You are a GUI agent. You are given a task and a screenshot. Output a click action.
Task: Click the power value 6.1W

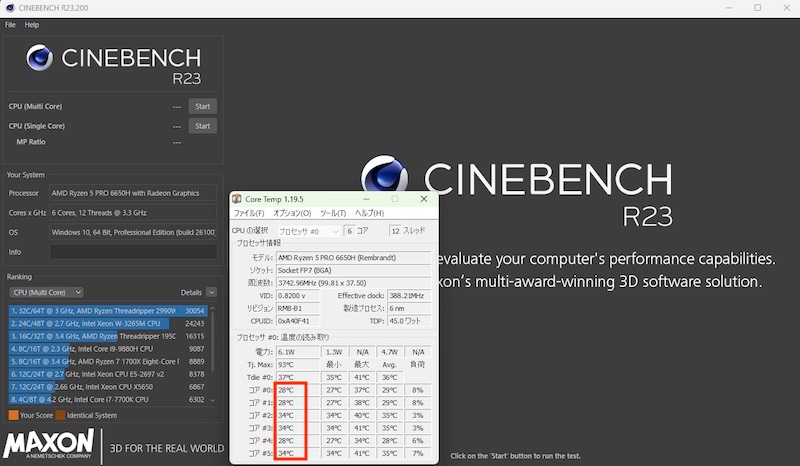pos(297,352)
